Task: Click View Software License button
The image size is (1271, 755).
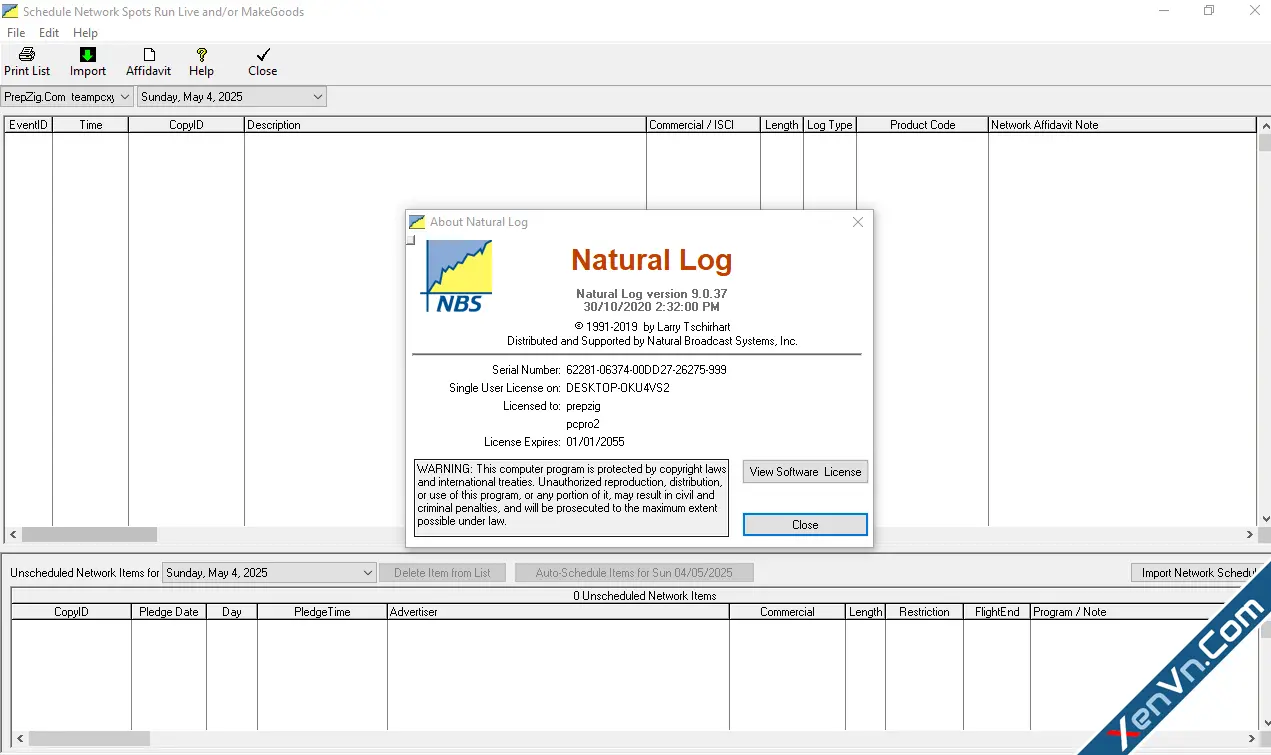Action: coord(805,472)
